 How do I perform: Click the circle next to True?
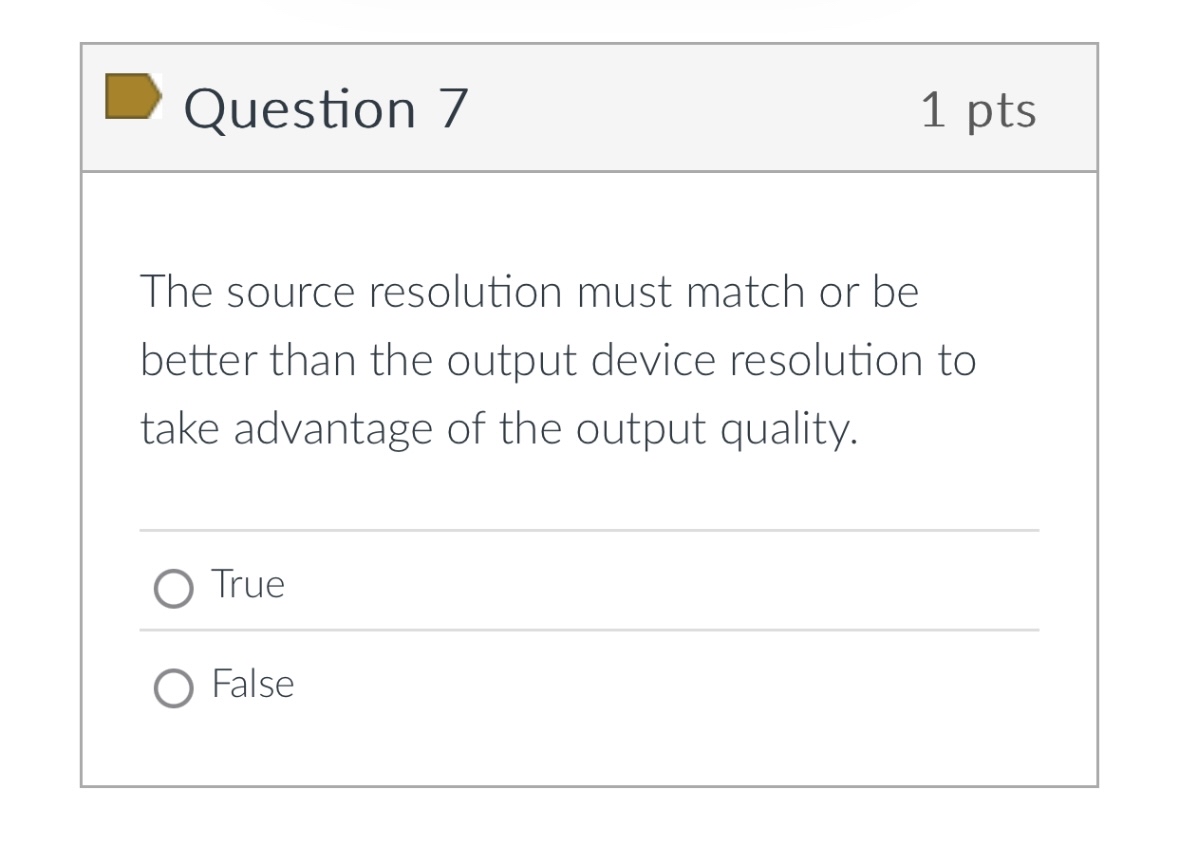(x=172, y=588)
